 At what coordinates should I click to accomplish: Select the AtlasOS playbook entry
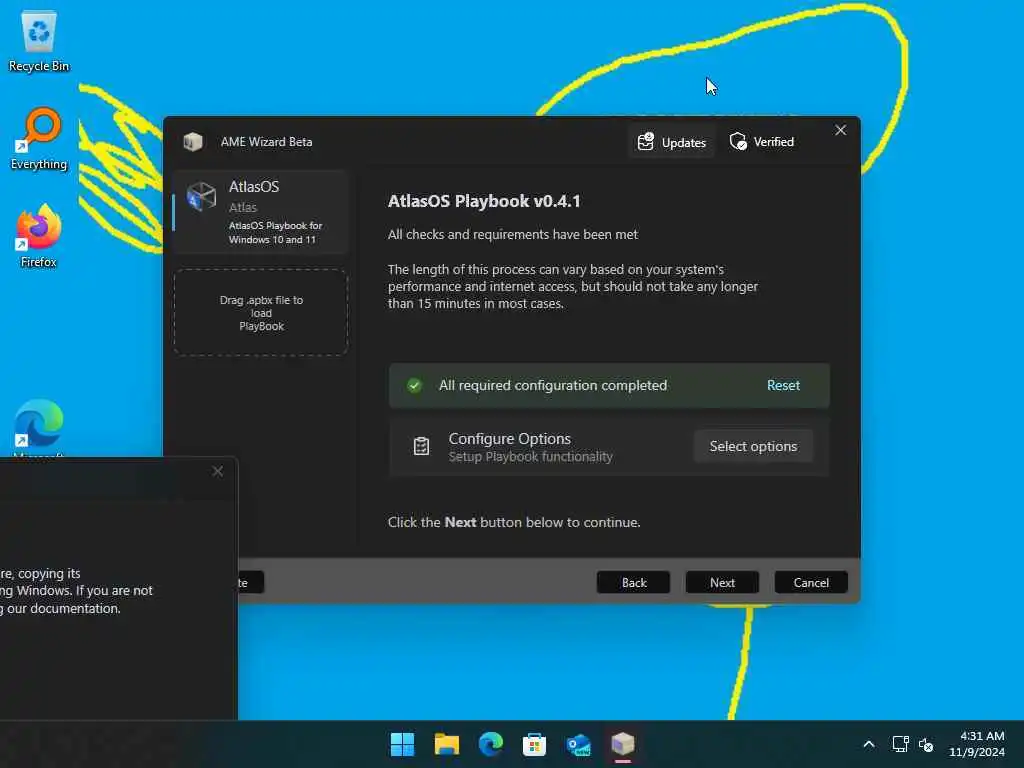click(261, 212)
